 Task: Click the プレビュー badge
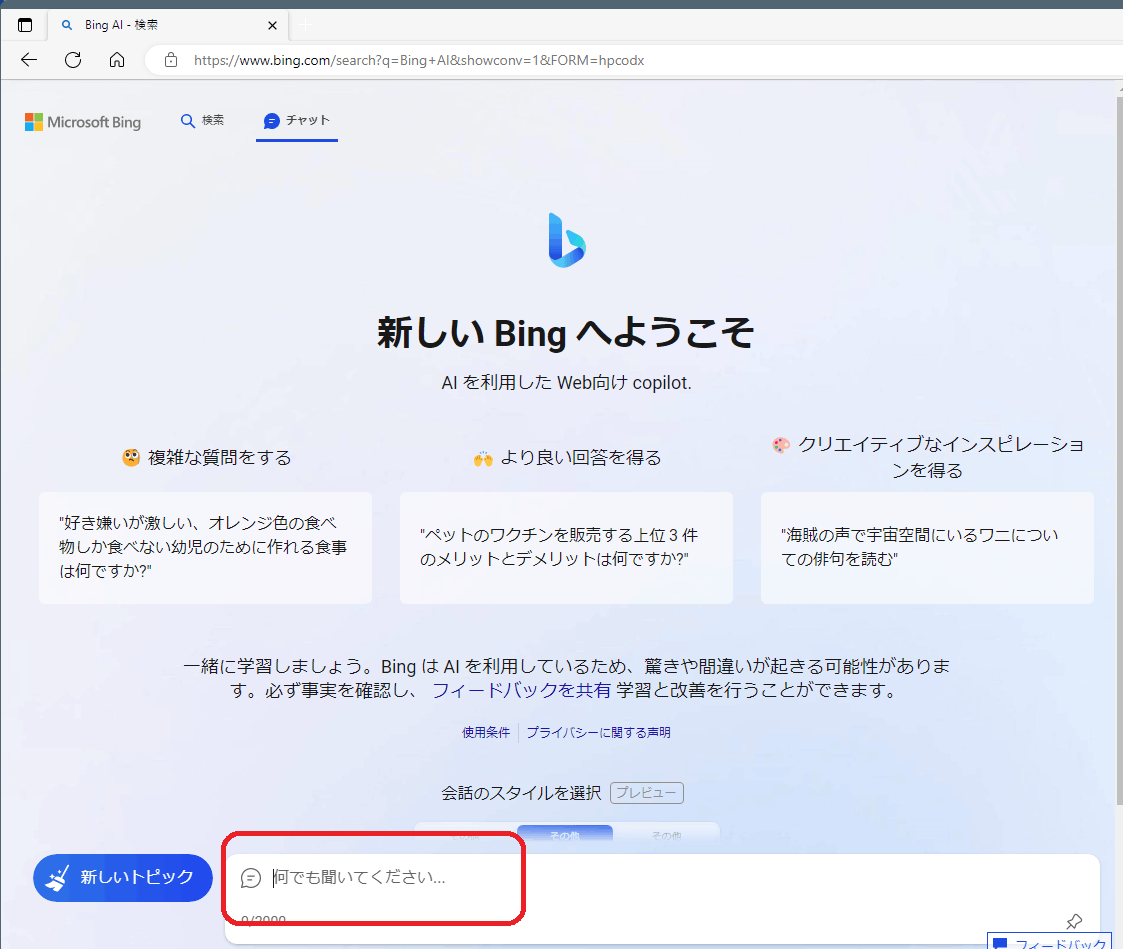(x=647, y=793)
